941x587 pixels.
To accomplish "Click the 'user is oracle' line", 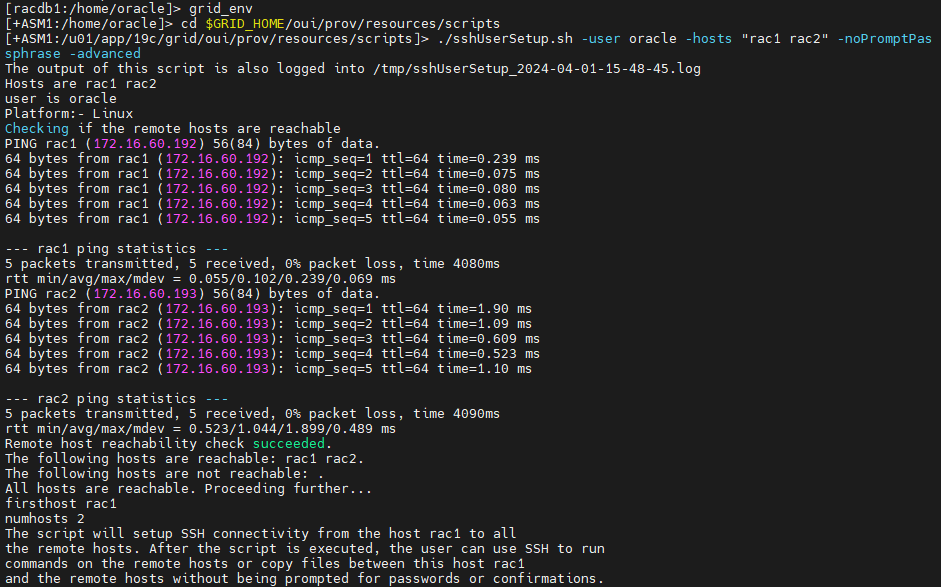I will coord(61,99).
